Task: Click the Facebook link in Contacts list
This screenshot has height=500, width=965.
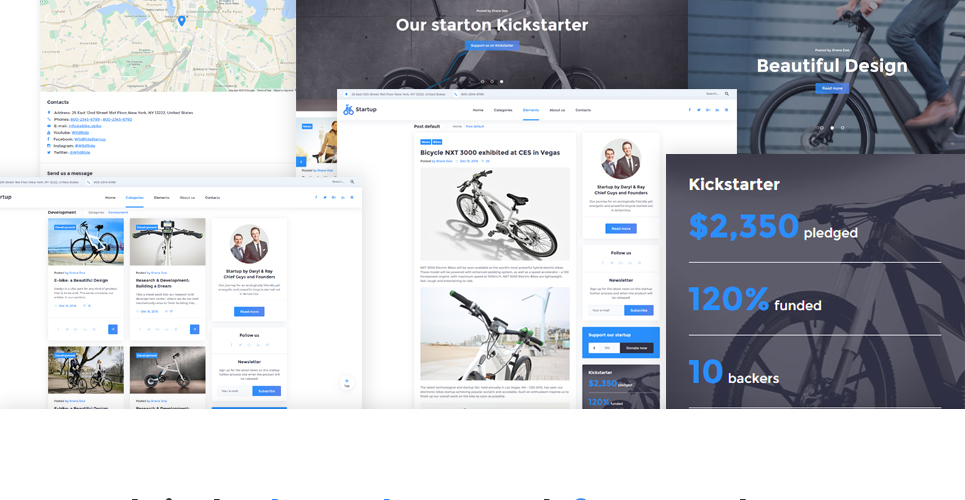Action: click(x=90, y=139)
